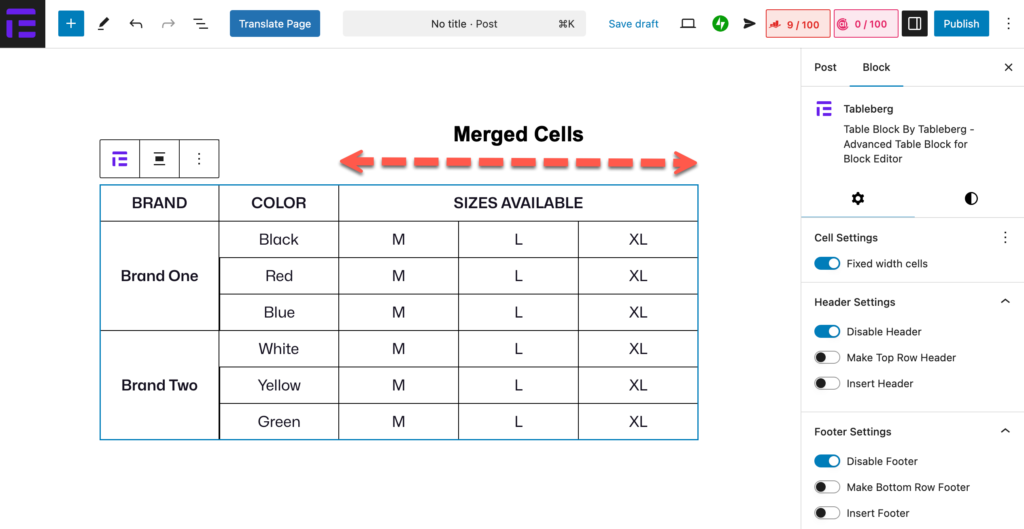This screenshot has height=529, width=1024.
Task: Enable Make Top Row Header
Action: coord(827,358)
